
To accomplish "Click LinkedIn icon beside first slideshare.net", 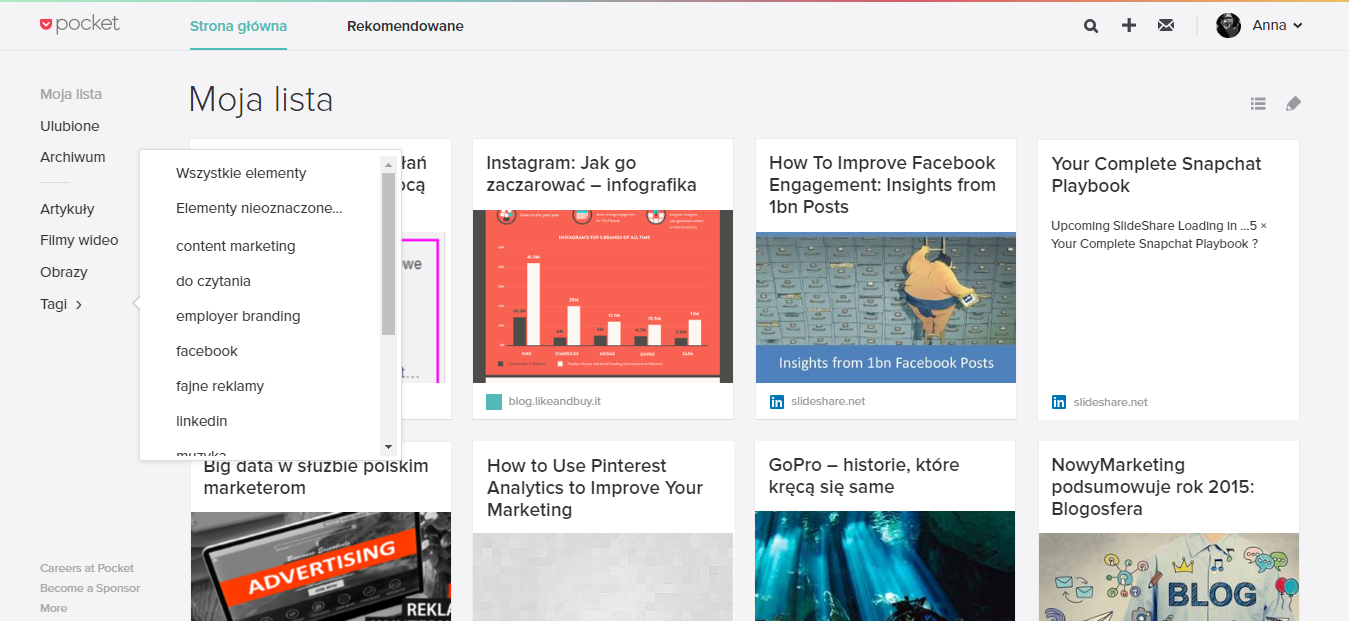I will (777, 402).
